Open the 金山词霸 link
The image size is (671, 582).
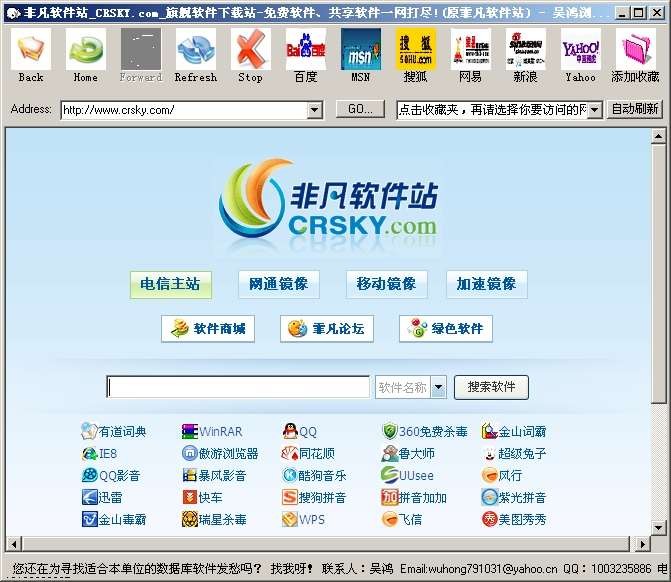[514, 431]
